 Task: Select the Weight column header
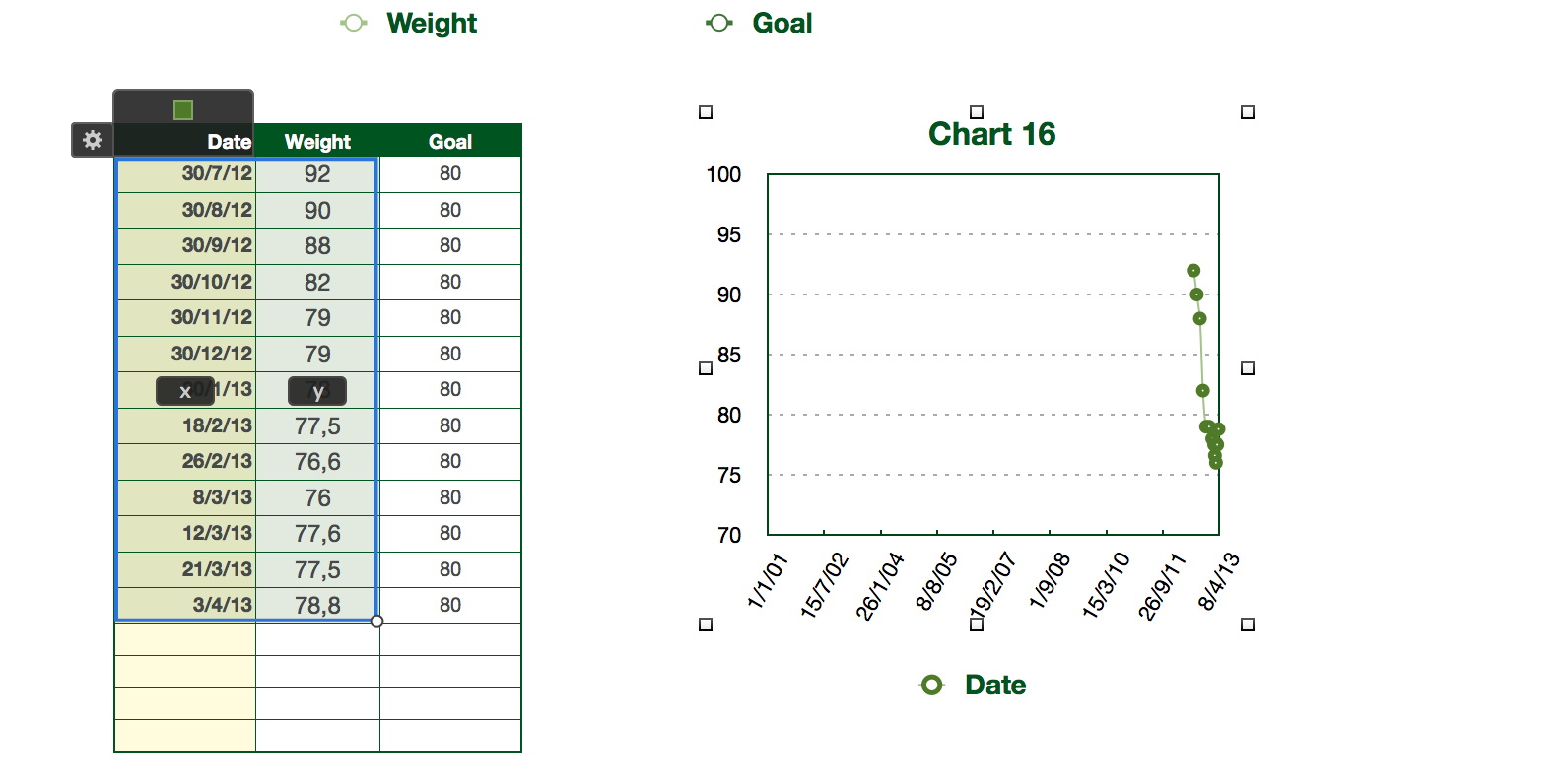coord(317,141)
